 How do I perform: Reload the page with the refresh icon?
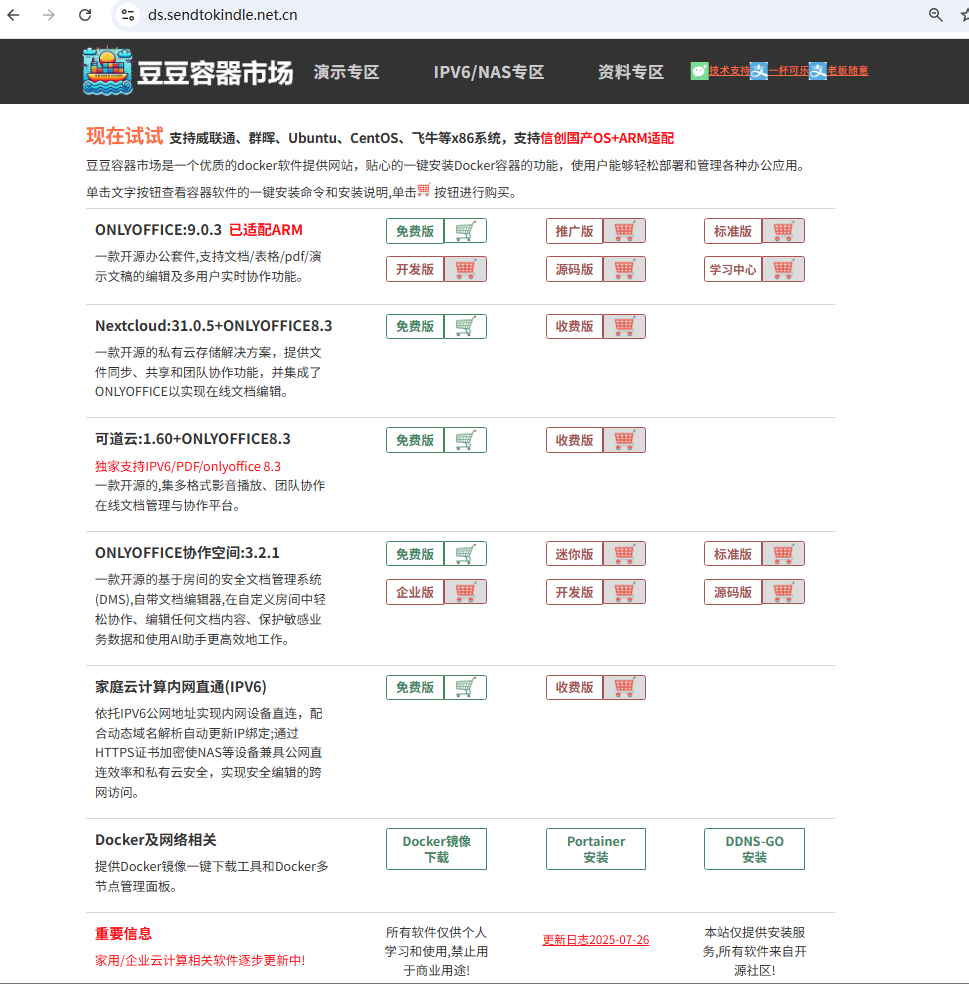pos(85,15)
